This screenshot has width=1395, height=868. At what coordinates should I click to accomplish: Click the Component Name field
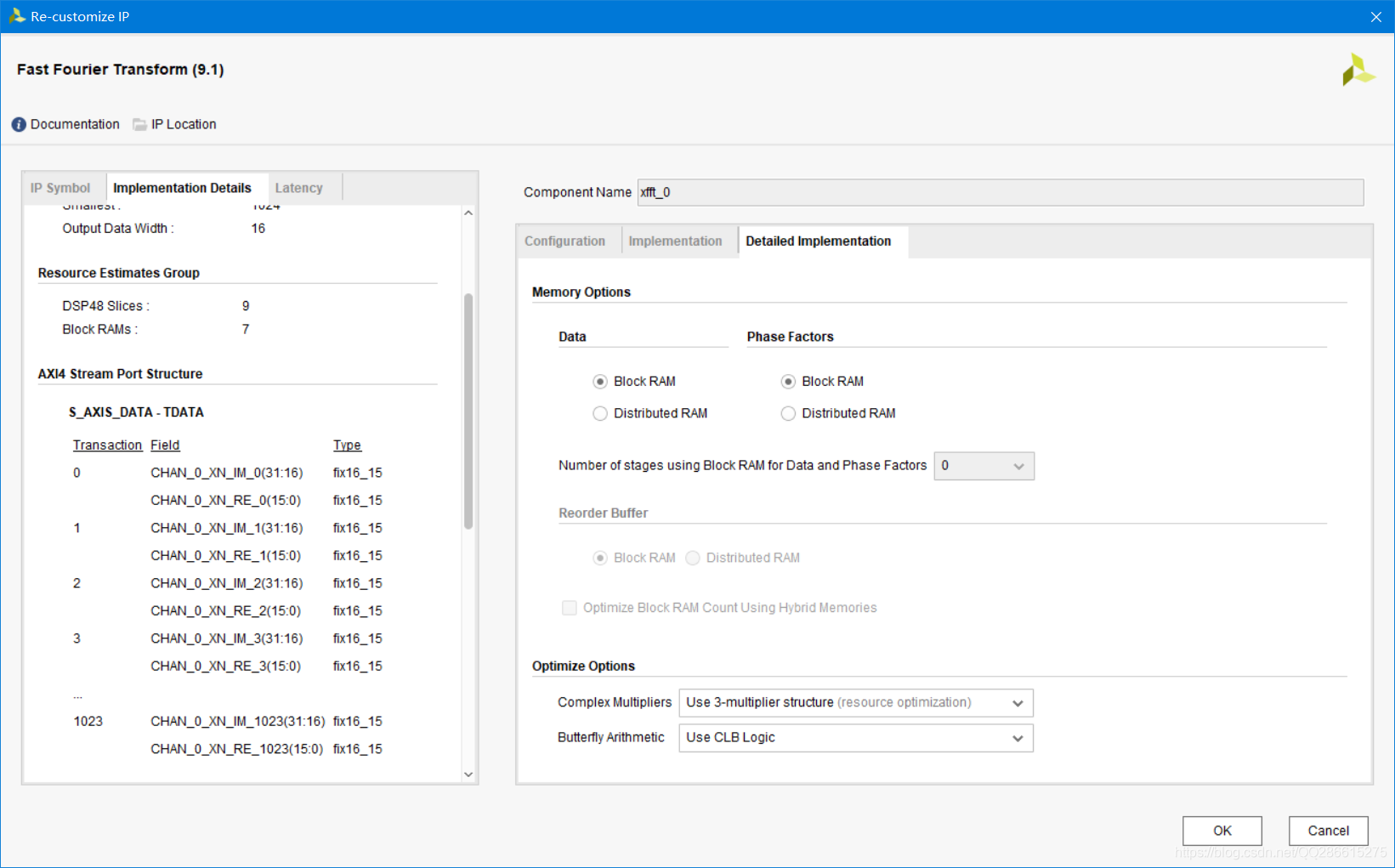point(1001,192)
